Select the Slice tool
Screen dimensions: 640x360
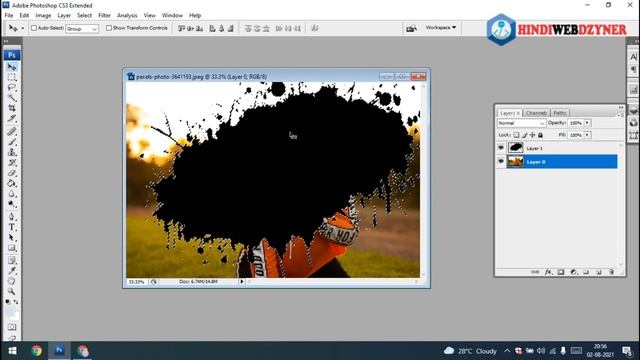pyautogui.click(x=12, y=118)
